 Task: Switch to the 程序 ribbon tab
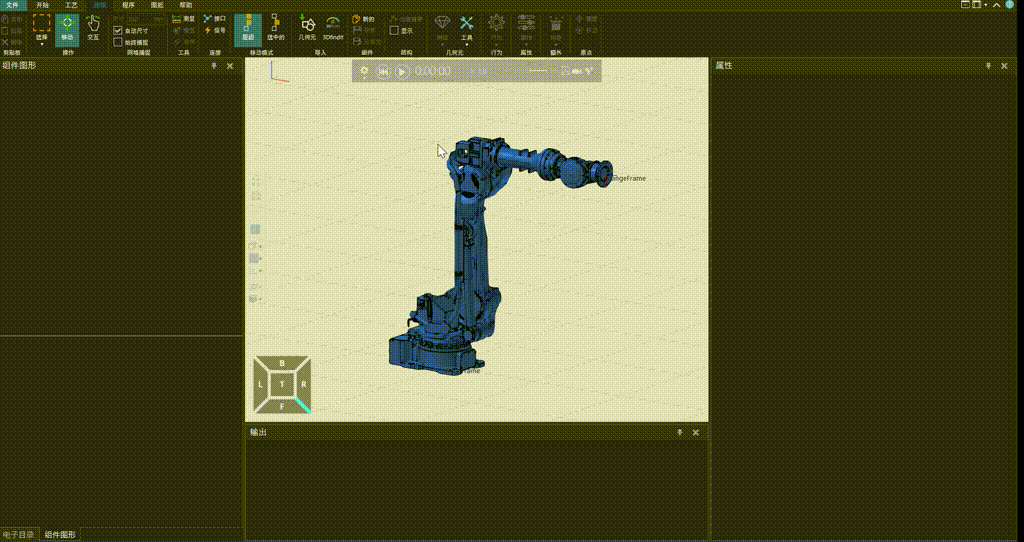pos(128,5)
